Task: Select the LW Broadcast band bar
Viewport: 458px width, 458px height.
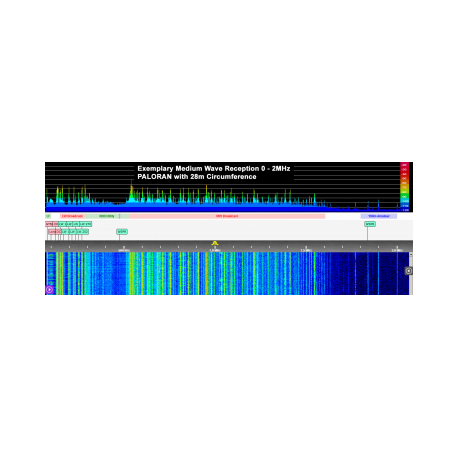Action: click(72, 216)
